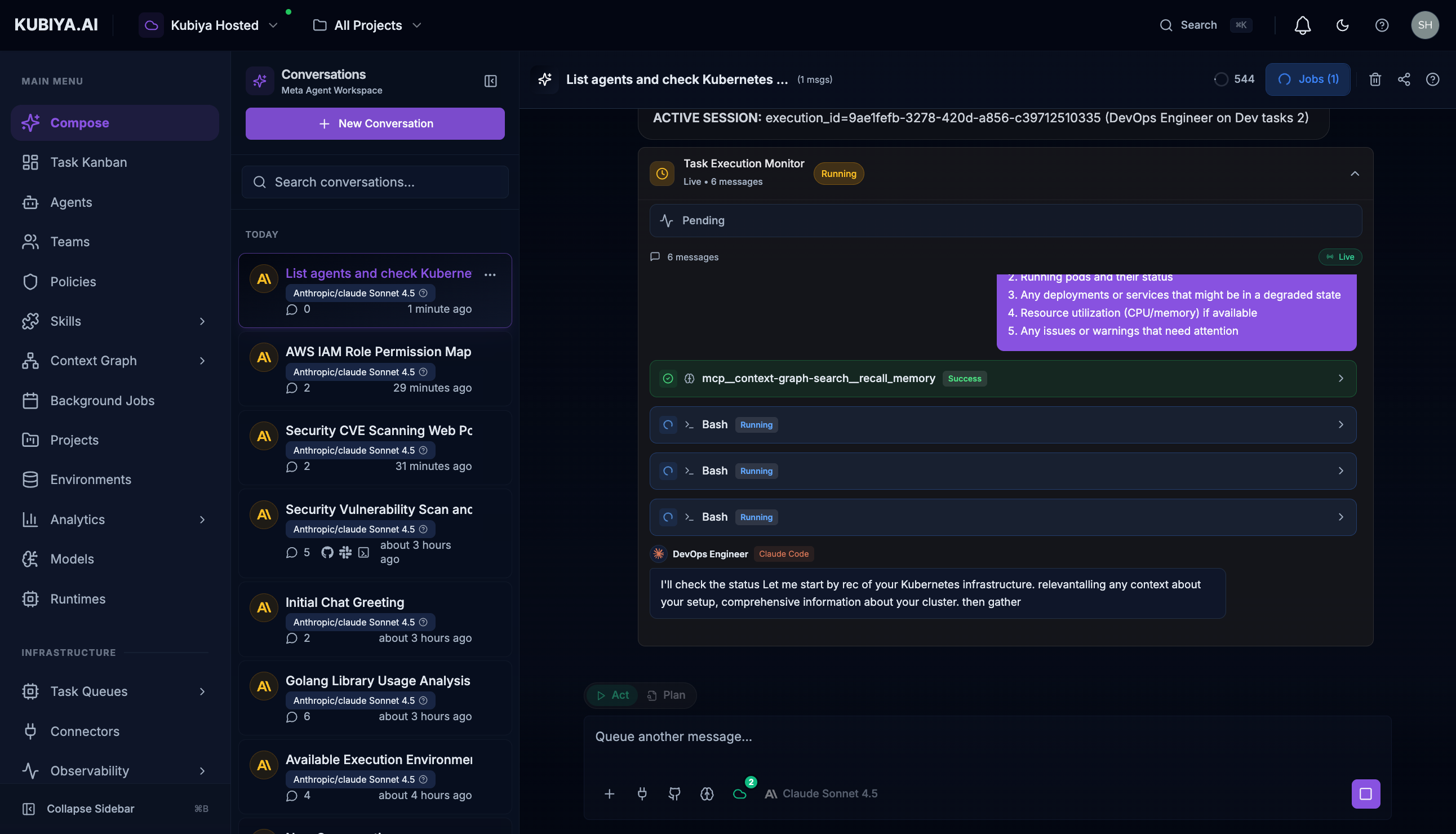The height and width of the screenshot is (834, 1456).
Task: Open the Jobs (1) button
Action: 1308,79
